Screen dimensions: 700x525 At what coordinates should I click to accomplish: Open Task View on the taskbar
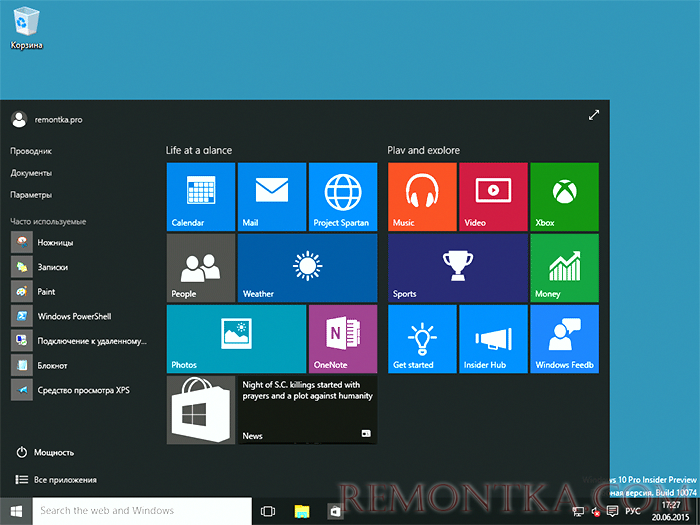pos(268,511)
